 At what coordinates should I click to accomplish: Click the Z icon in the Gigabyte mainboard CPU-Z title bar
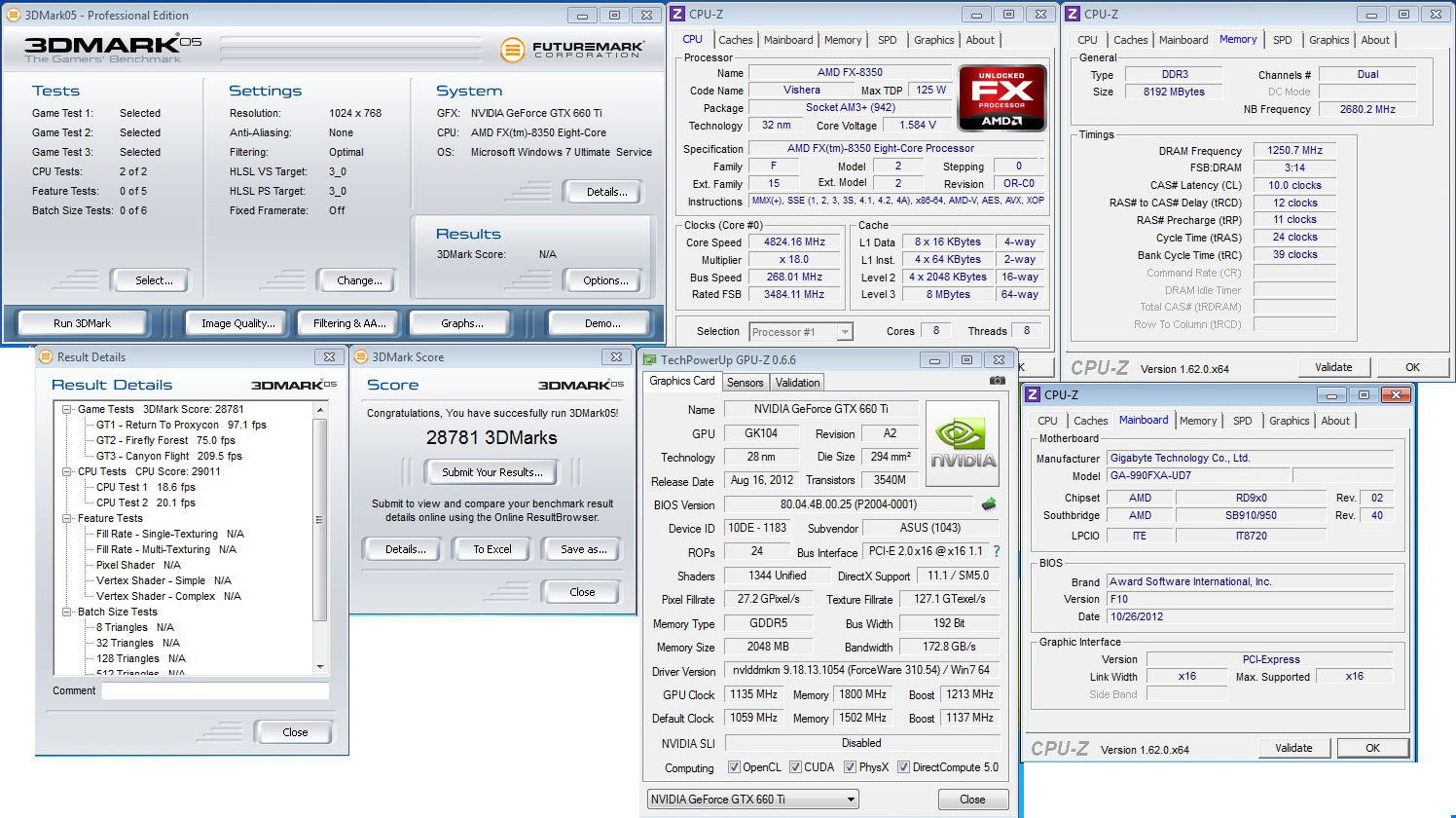1033,394
